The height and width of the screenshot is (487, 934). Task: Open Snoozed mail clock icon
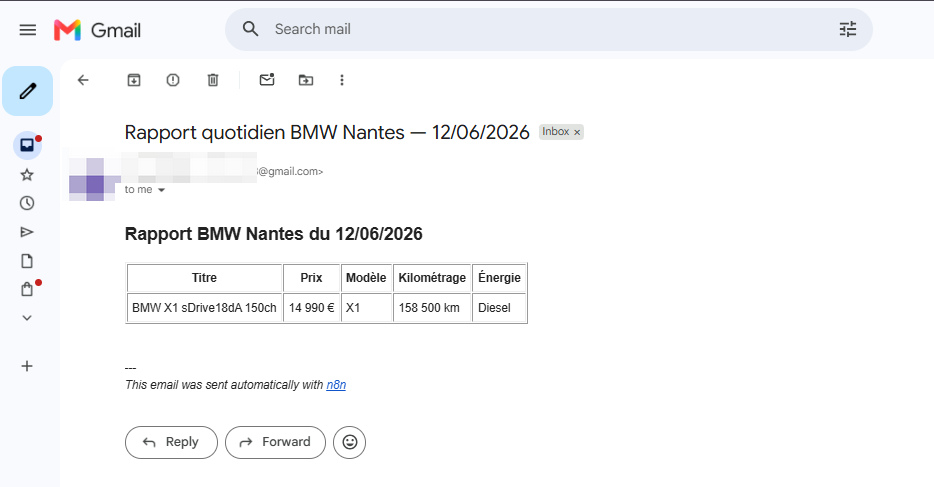(x=27, y=203)
